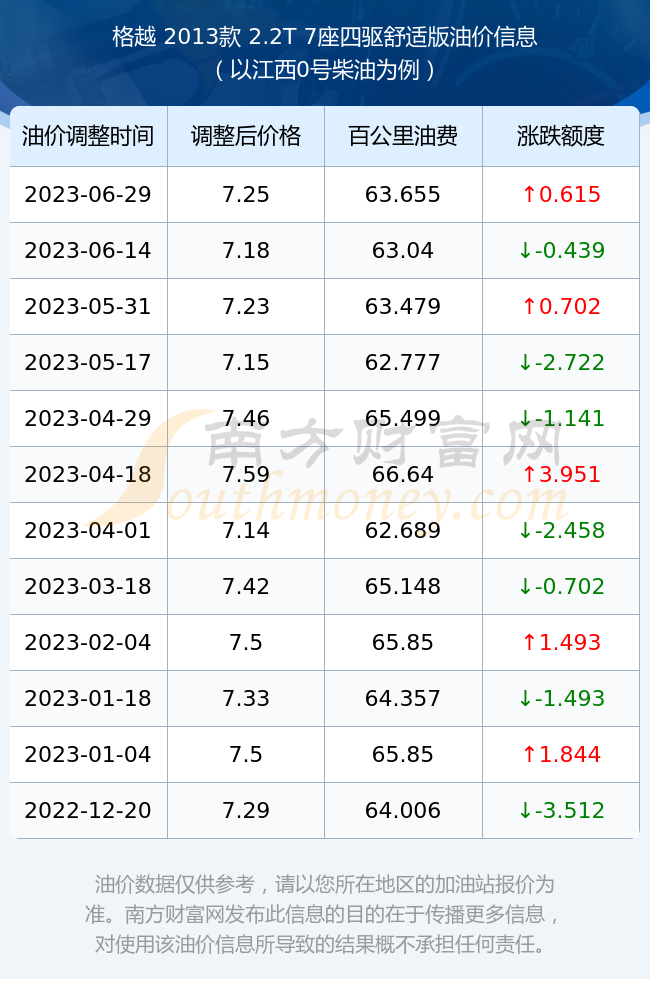The width and height of the screenshot is (650, 1000).
Task: Click the 调整后价格 column header
Action: point(246,136)
